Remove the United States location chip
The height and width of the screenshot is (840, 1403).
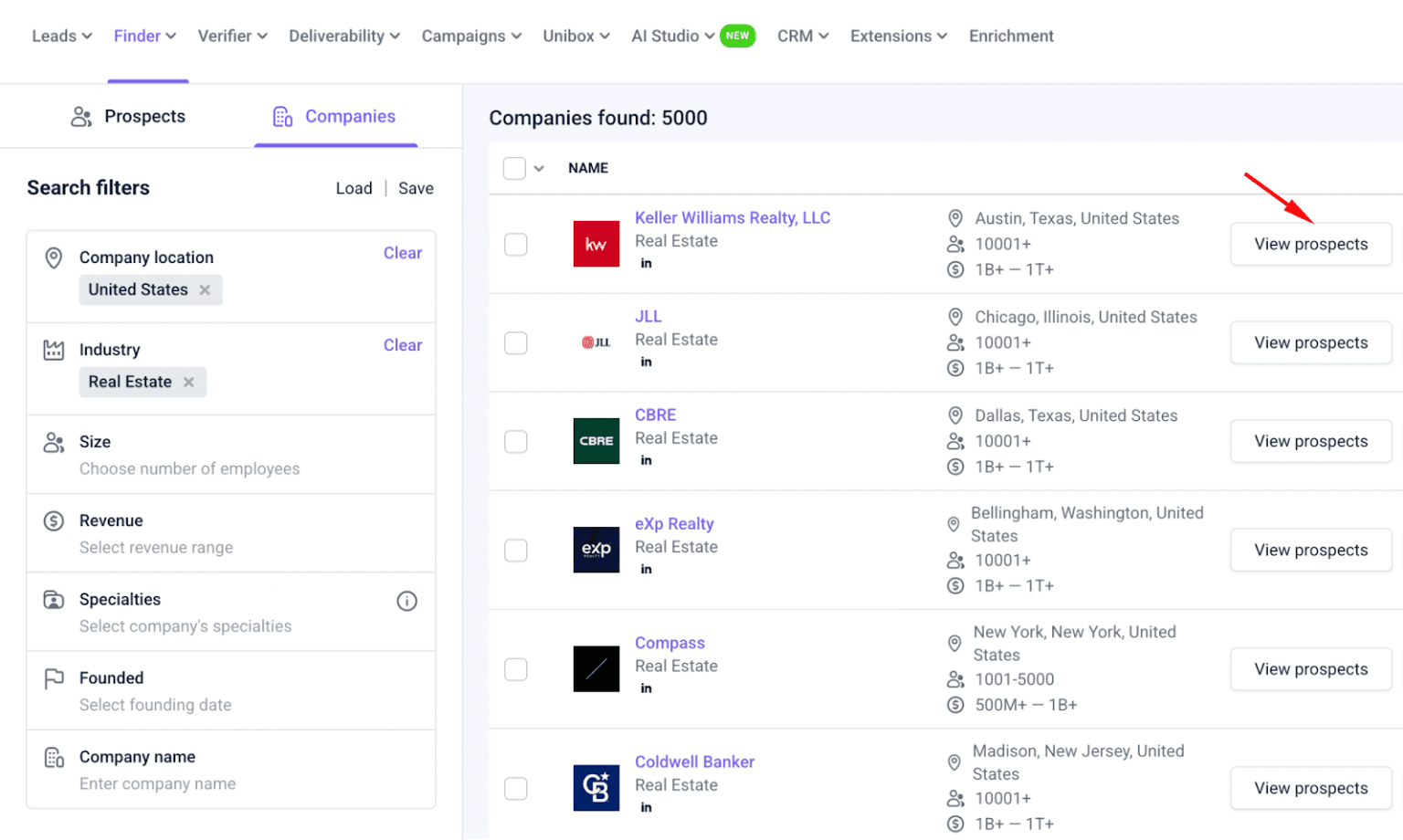[205, 290]
